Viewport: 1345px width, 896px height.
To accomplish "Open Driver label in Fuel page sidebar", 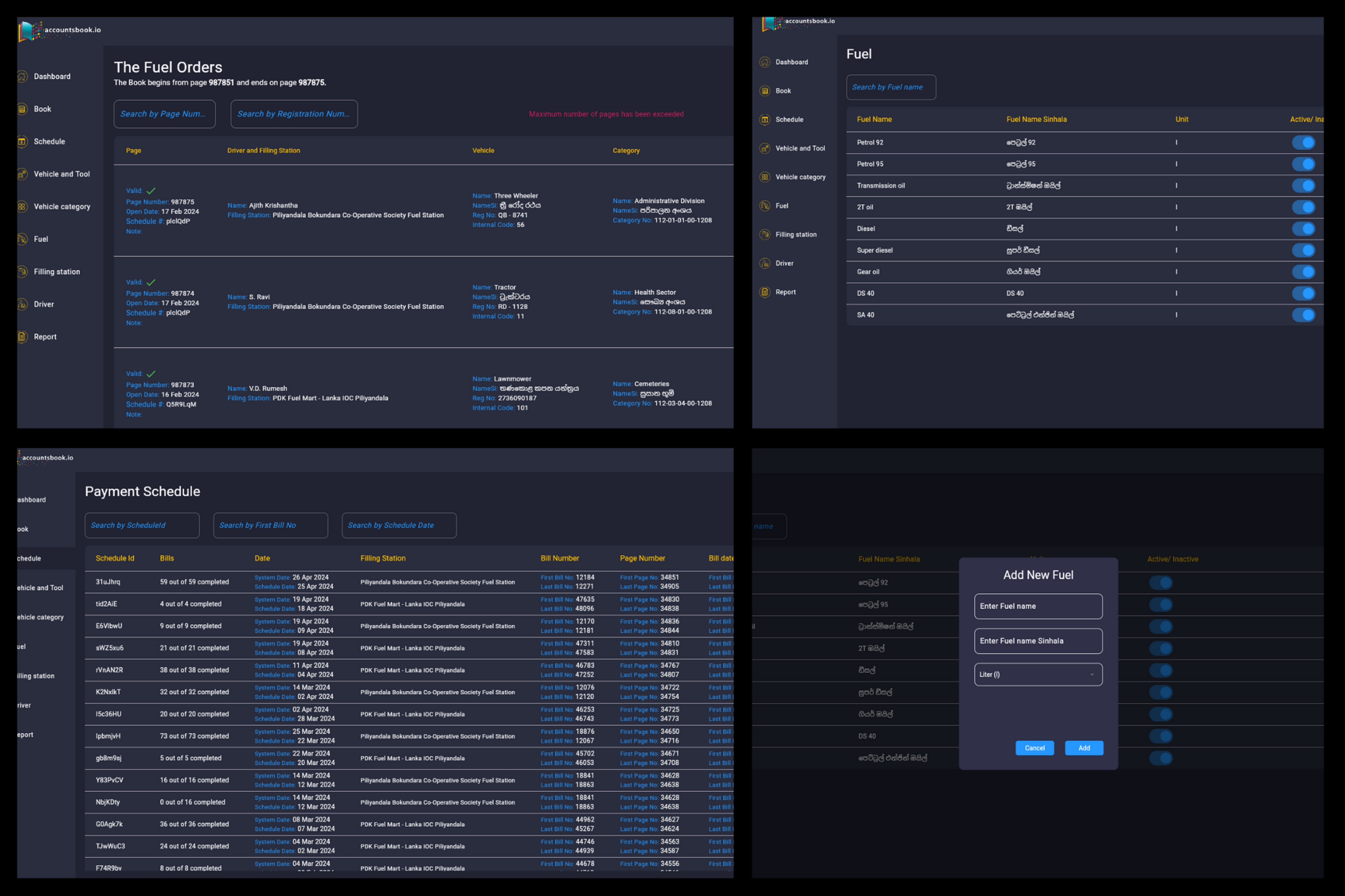I will click(784, 263).
